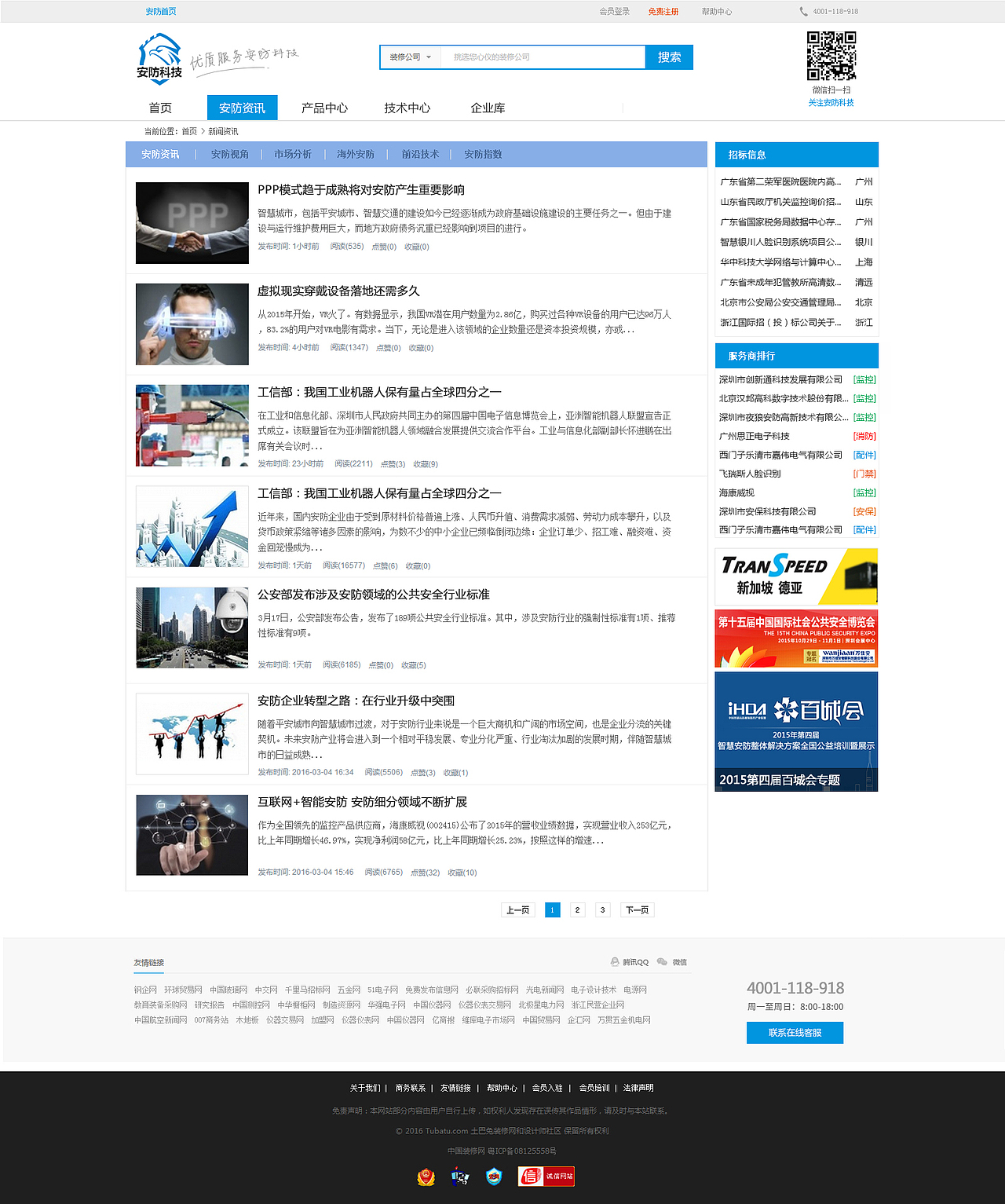The image size is (1005, 1204).
Task: Switch to the 安防资讯 navigation tab
Action: pyautogui.click(x=242, y=108)
